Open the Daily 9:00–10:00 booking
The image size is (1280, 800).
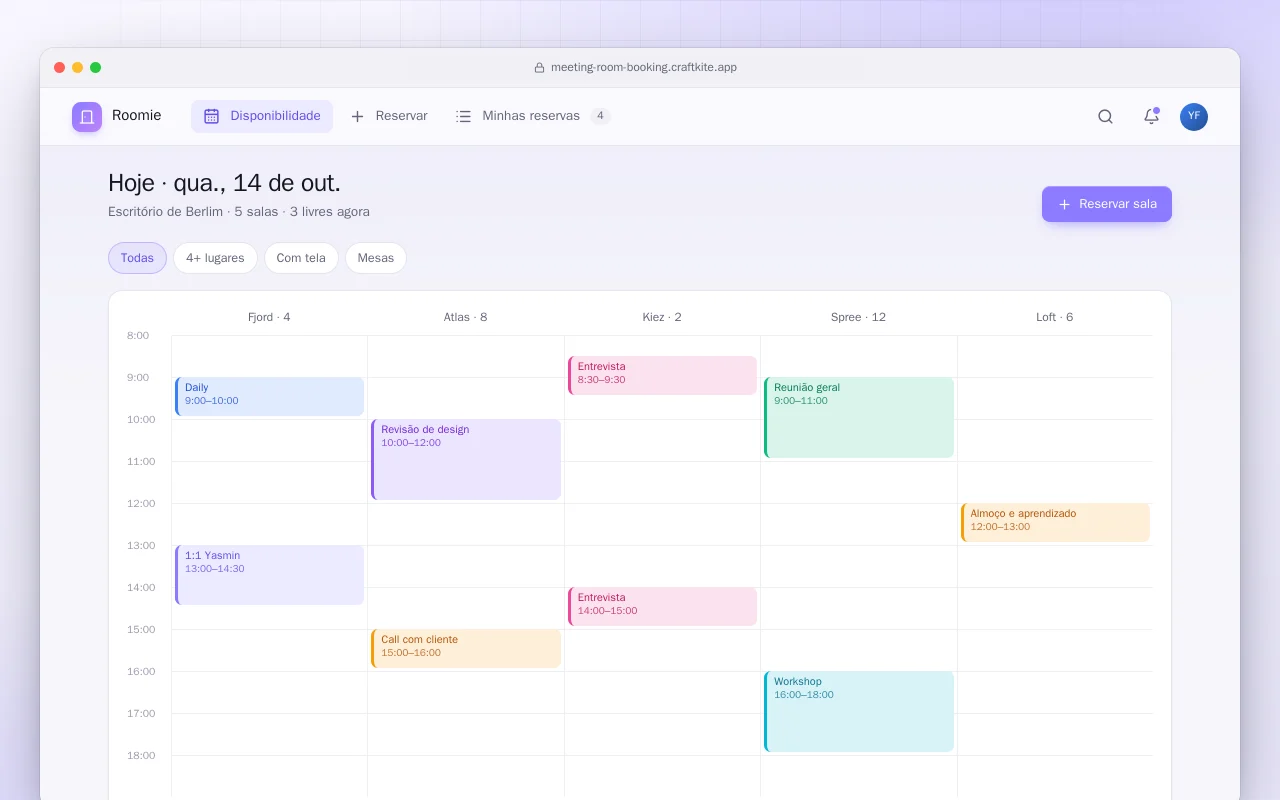pos(270,396)
